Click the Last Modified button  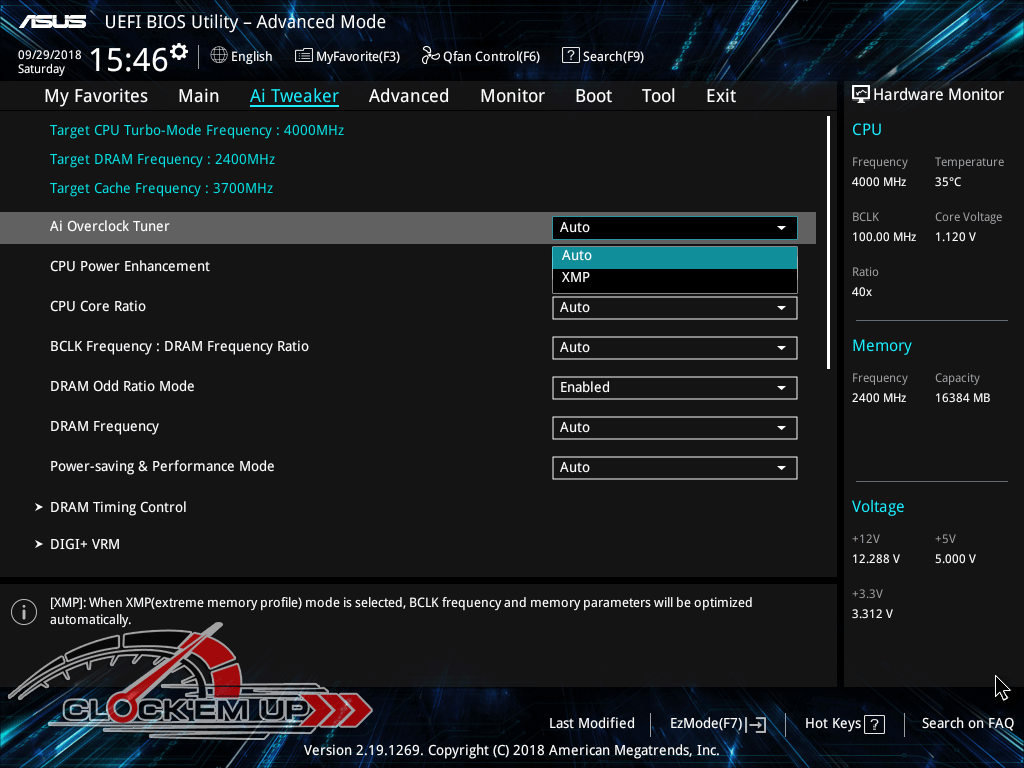coord(591,724)
